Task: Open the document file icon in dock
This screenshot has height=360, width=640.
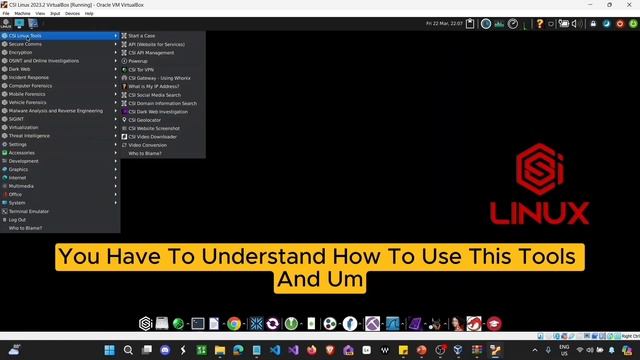Action: tap(214, 324)
